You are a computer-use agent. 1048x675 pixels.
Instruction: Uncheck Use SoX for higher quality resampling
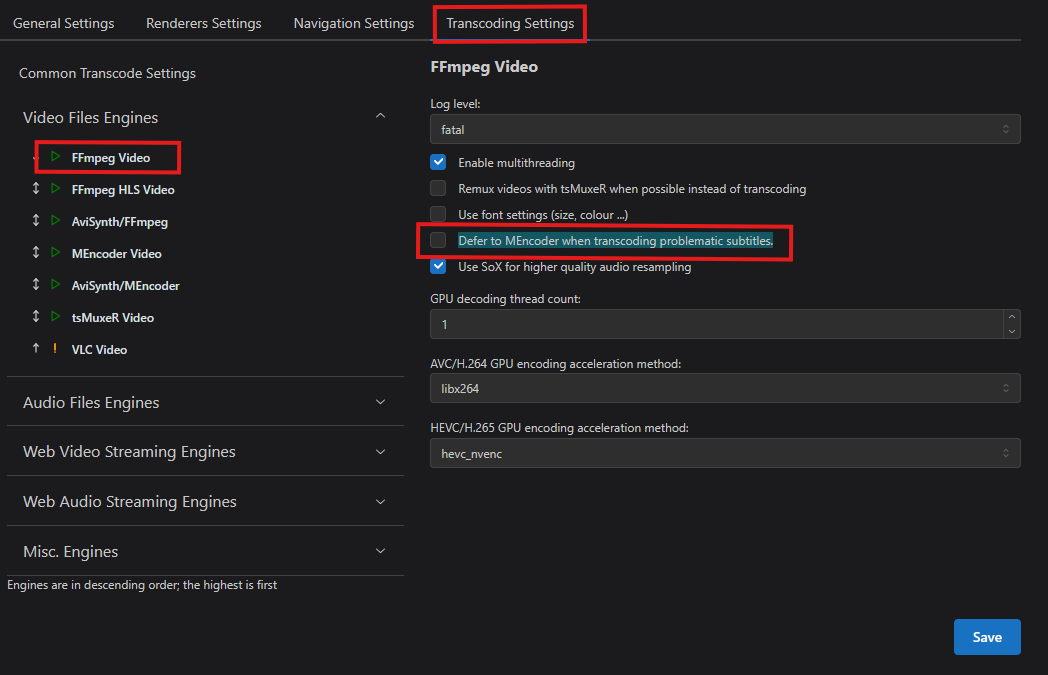[x=438, y=267]
